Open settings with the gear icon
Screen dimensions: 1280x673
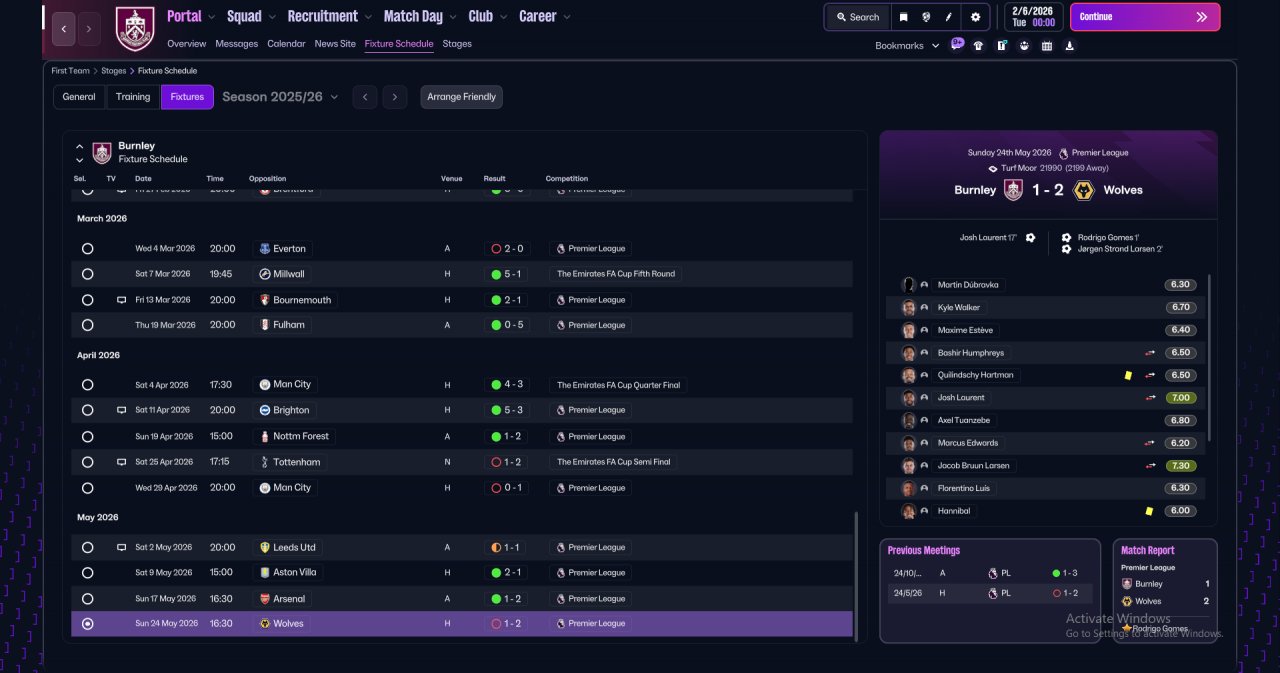point(975,17)
